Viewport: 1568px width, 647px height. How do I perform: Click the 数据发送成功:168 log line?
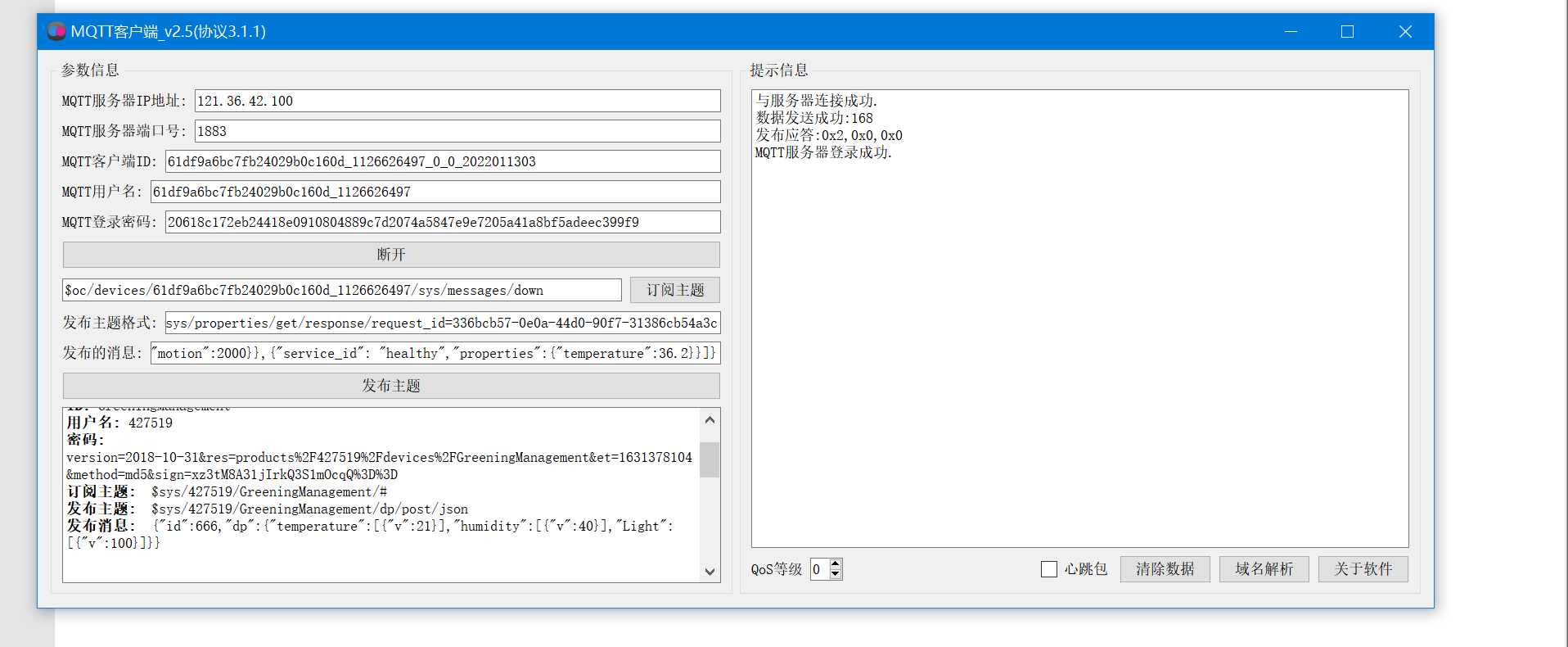(x=814, y=118)
